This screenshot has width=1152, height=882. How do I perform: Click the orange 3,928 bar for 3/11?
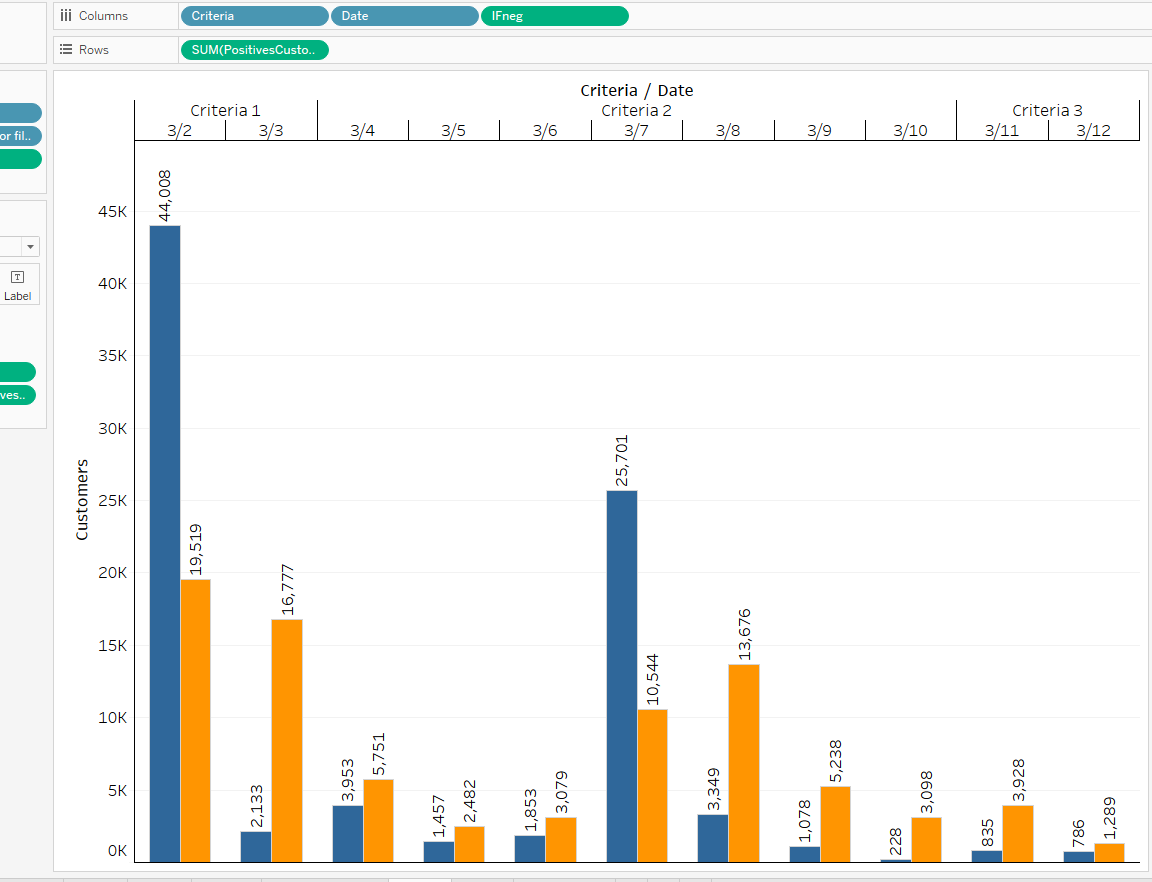coord(1017,833)
